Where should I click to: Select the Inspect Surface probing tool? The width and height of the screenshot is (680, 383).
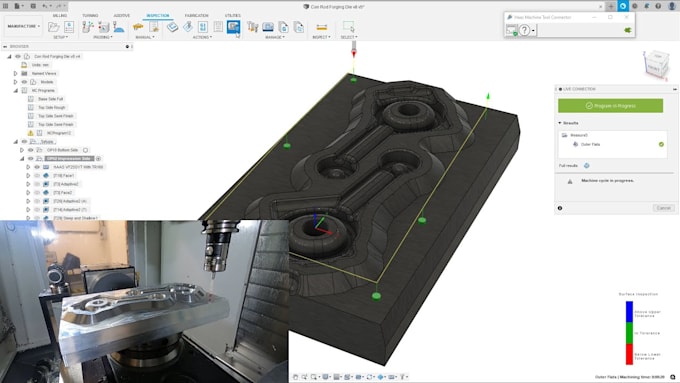[119, 27]
